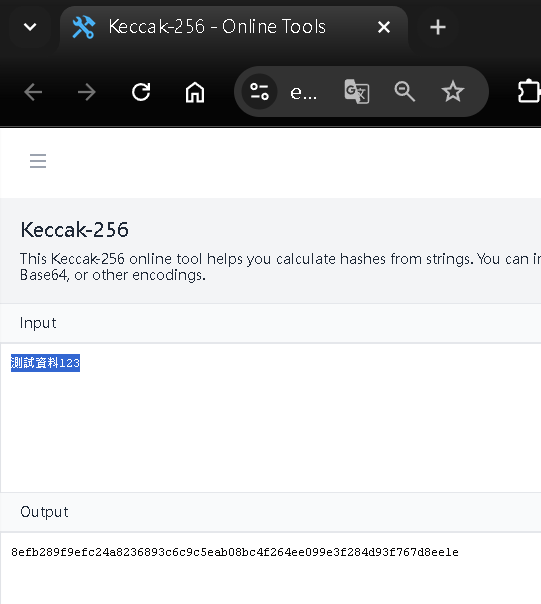Close the Keccak-256 Online Tools tab
Viewport: 541px width, 604px height.
384,27
